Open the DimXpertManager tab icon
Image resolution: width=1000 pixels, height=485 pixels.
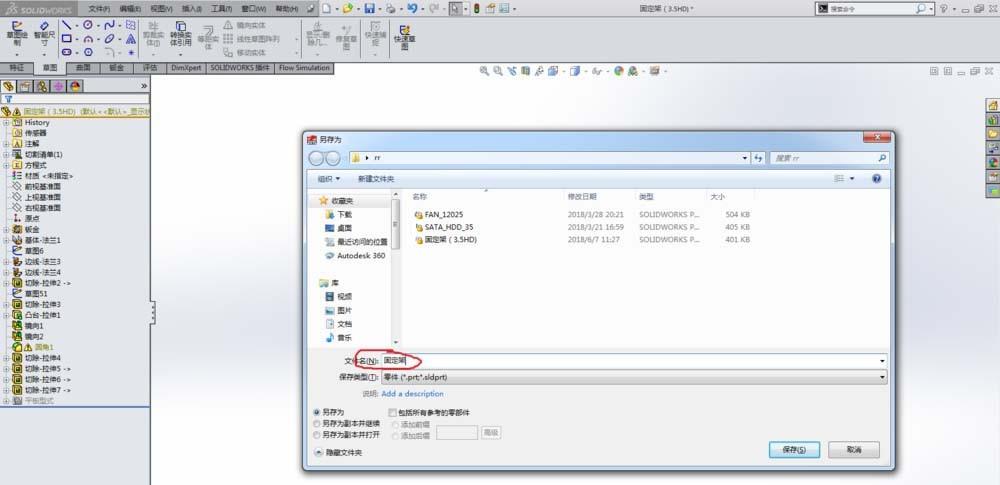[58, 86]
